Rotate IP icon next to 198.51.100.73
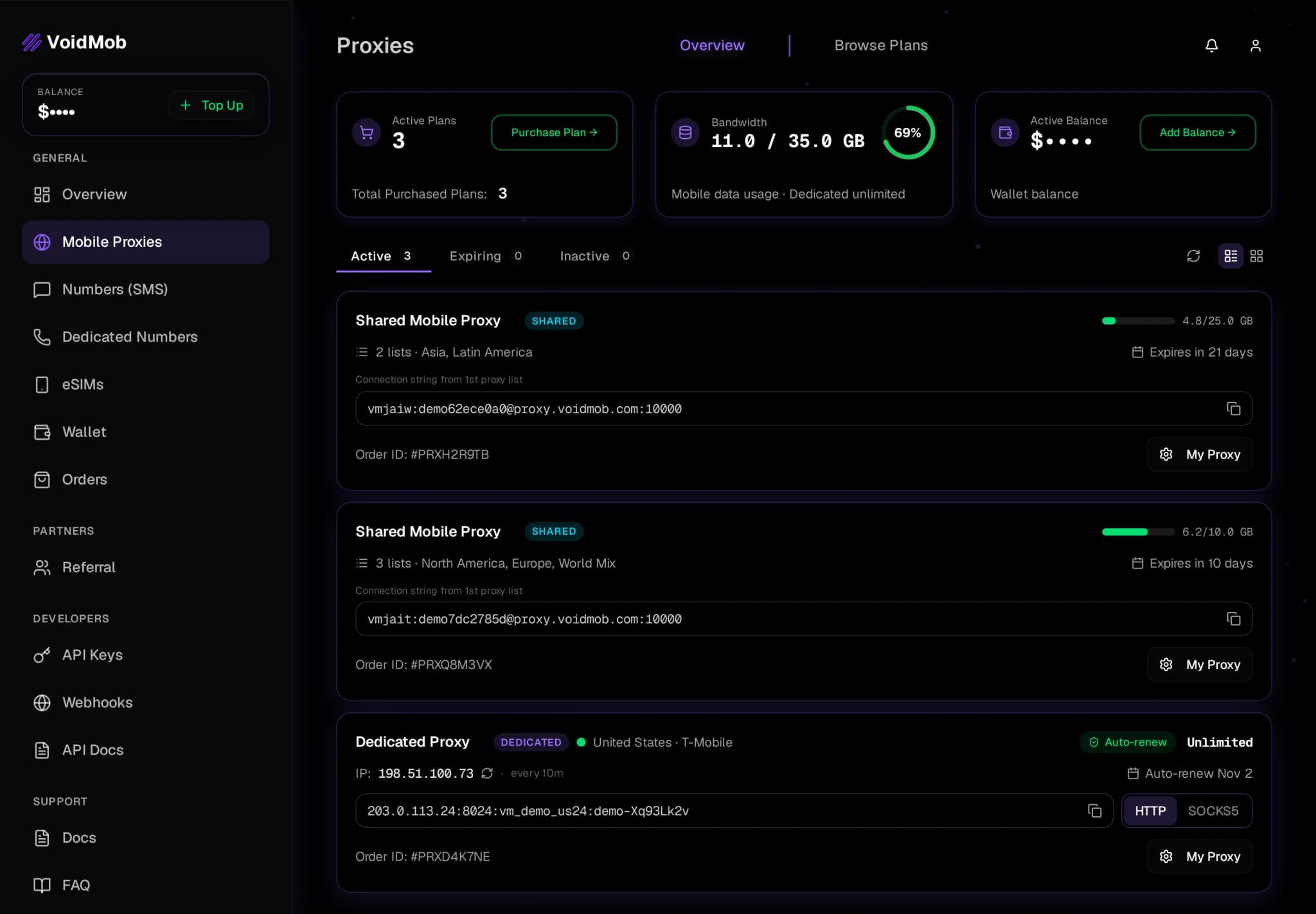This screenshot has height=914, width=1316. [487, 773]
